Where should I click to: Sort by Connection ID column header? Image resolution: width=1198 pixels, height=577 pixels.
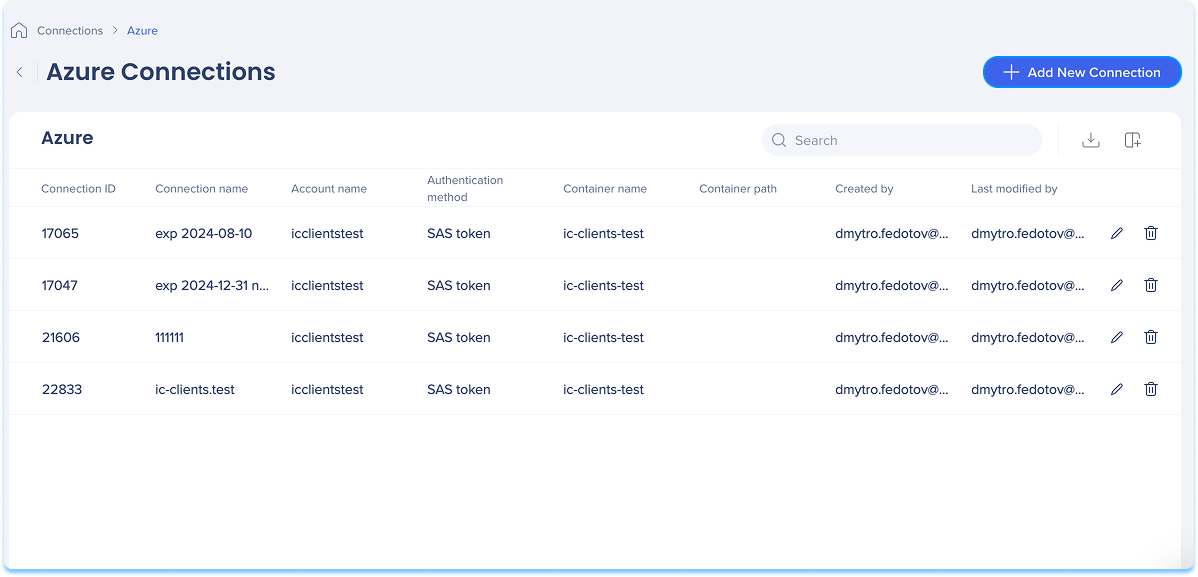(78, 189)
